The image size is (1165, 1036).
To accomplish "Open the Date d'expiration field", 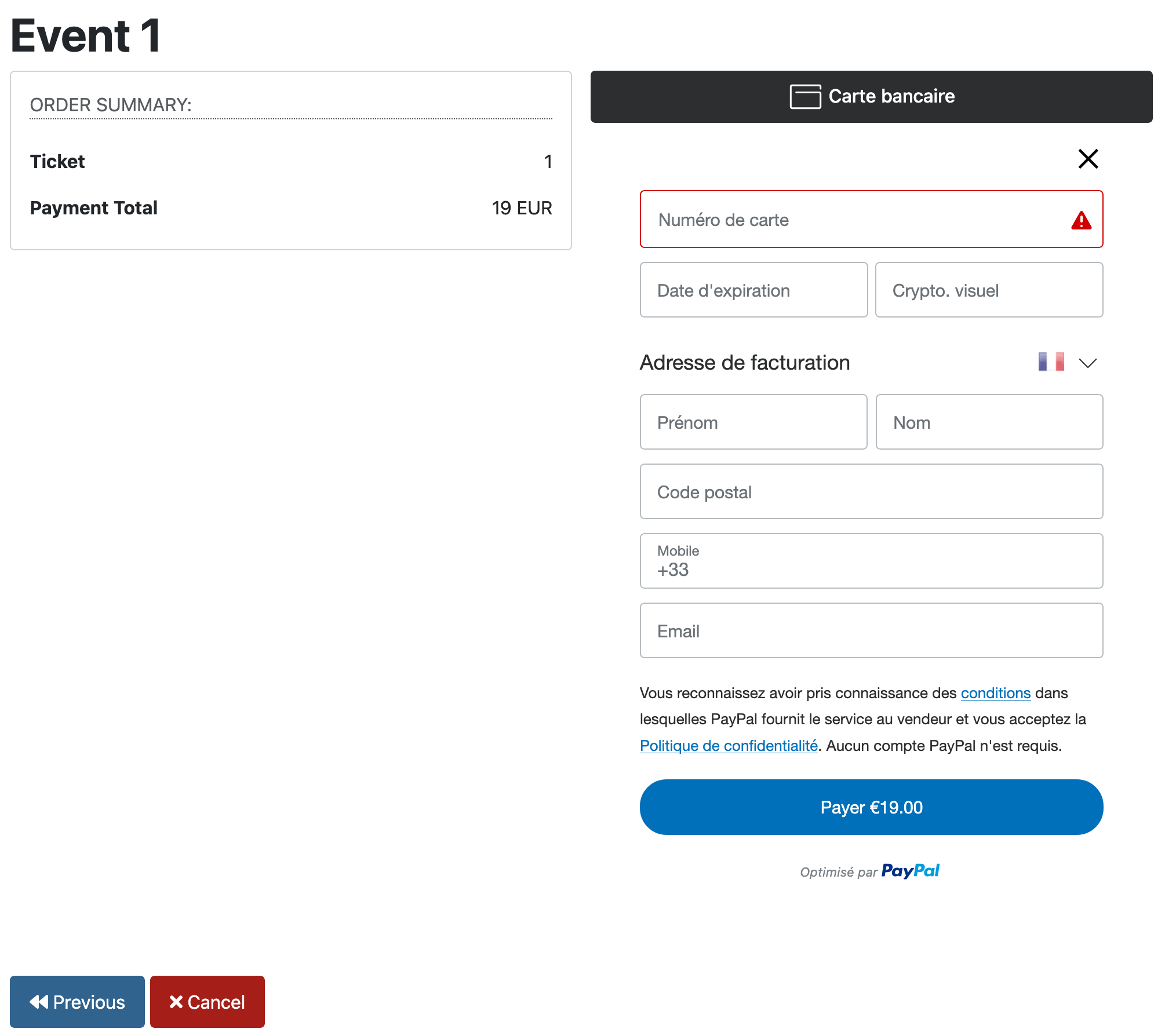I will tap(753, 290).
